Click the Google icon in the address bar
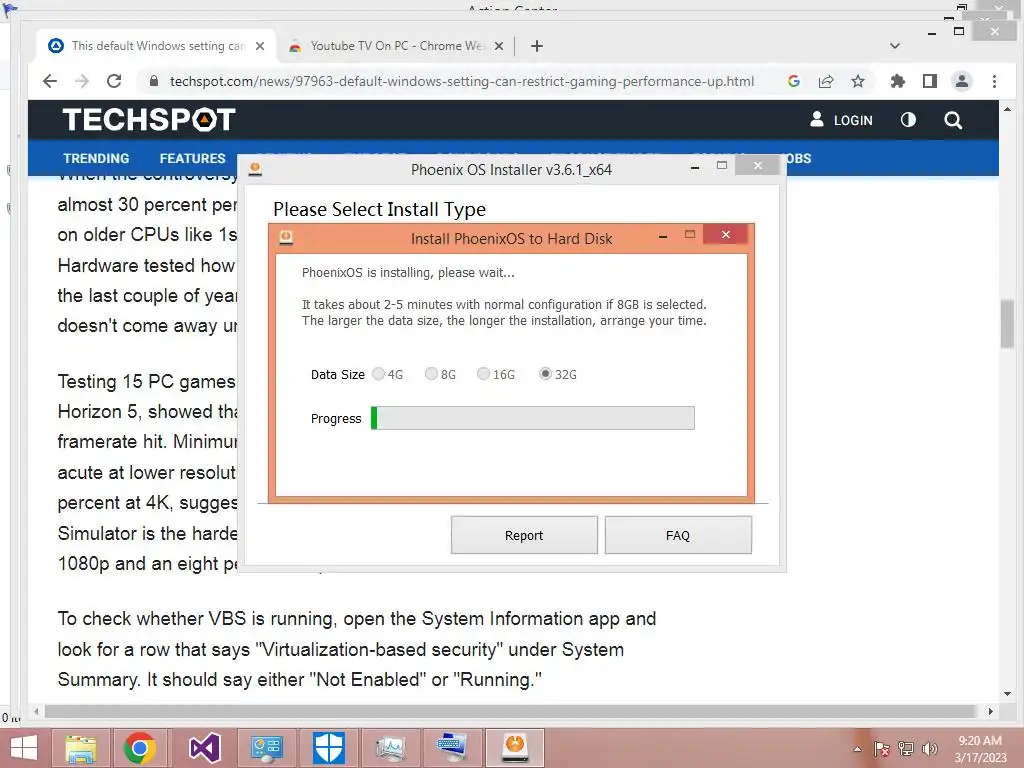Screen dimensions: 1024x768 [794, 81]
